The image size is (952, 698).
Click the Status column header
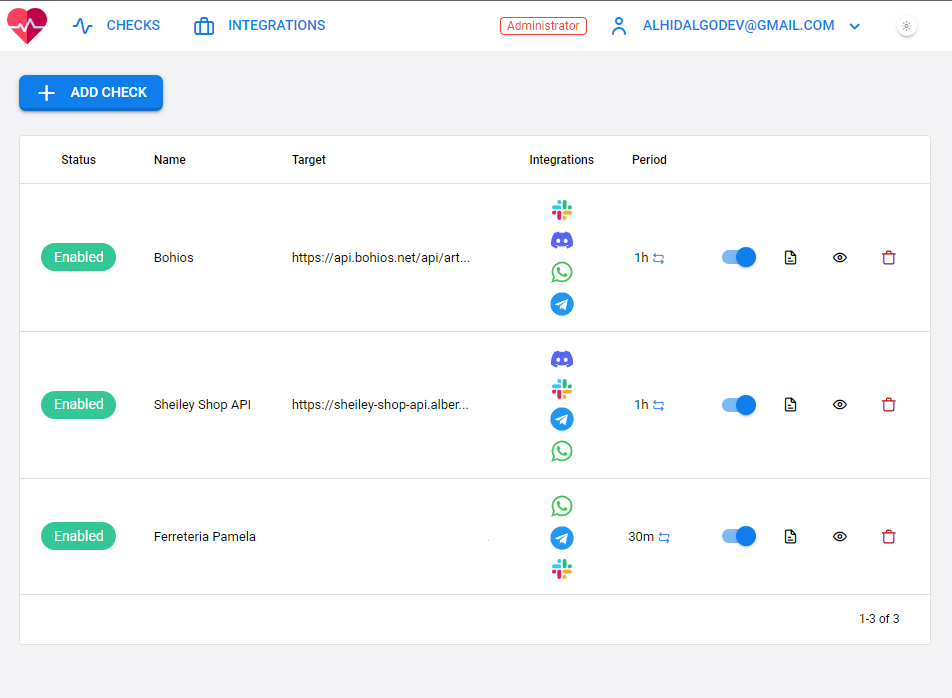(x=78, y=160)
